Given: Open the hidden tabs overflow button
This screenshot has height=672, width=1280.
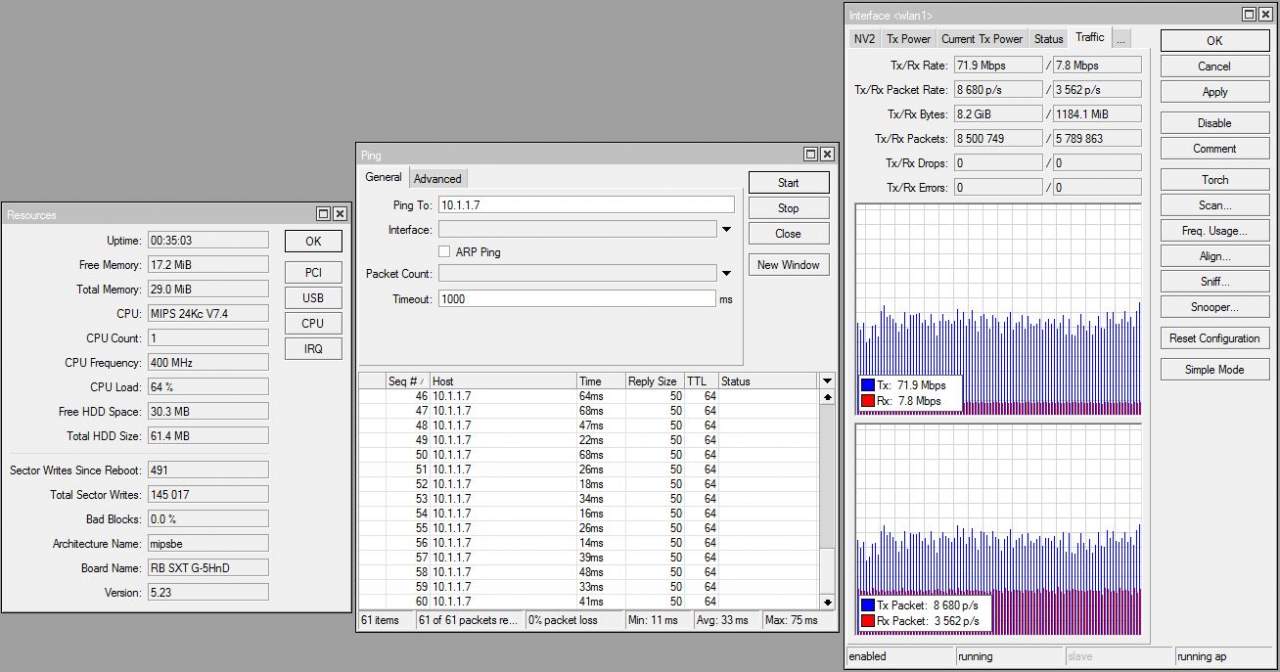Looking at the screenshot, I should pyautogui.click(x=1121, y=39).
